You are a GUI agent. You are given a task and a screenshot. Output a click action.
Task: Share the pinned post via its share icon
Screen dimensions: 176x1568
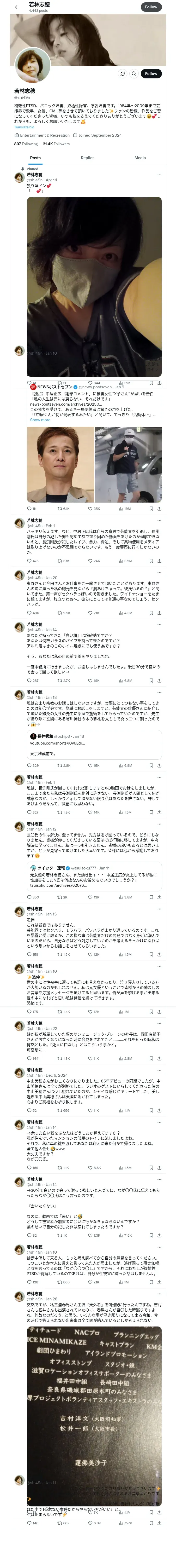pyautogui.click(x=159, y=383)
